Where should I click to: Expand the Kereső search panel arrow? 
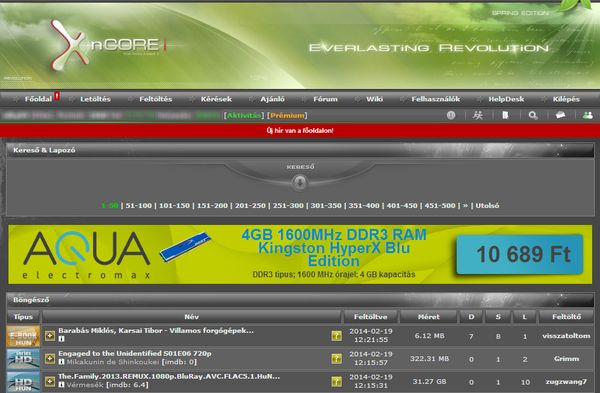tap(300, 183)
